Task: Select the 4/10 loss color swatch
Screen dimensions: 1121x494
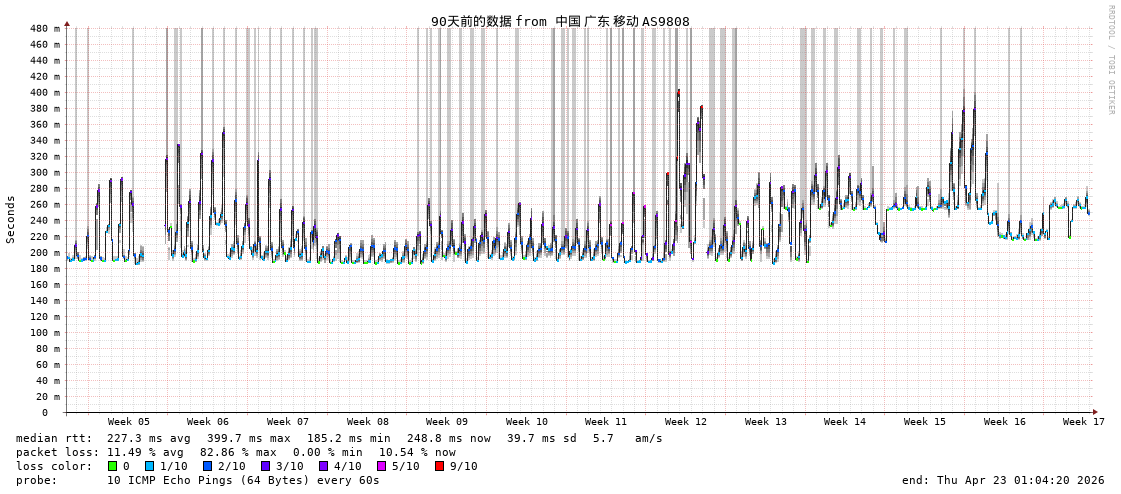Action: coord(323,466)
